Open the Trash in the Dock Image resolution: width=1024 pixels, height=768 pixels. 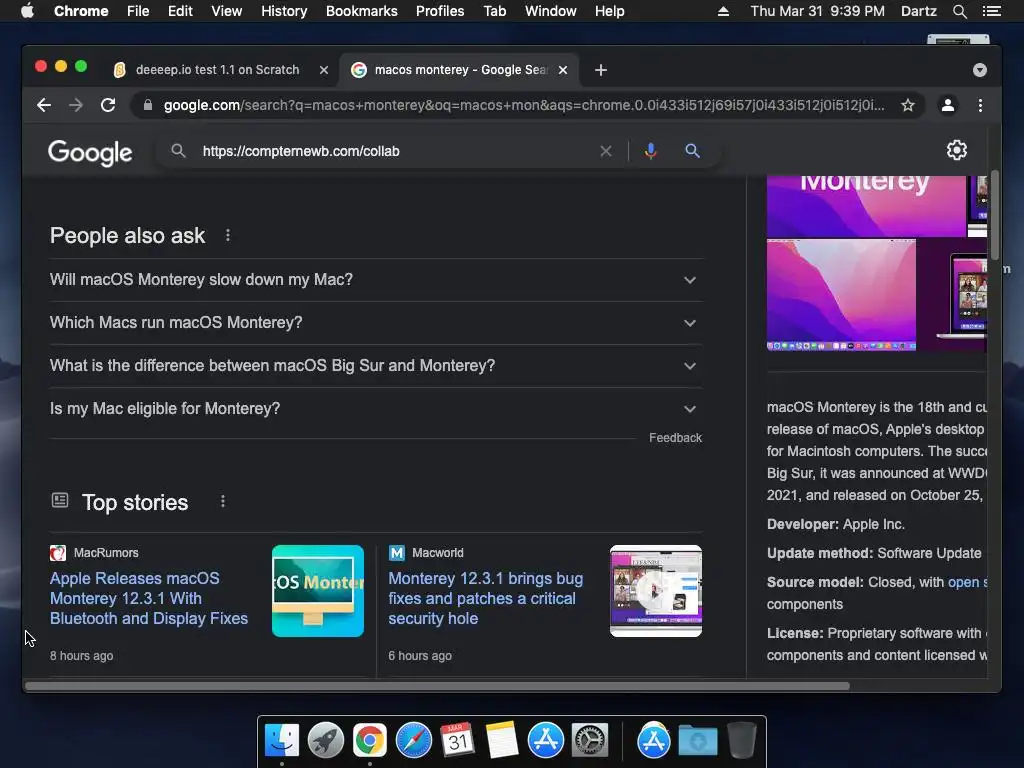[x=741, y=741]
